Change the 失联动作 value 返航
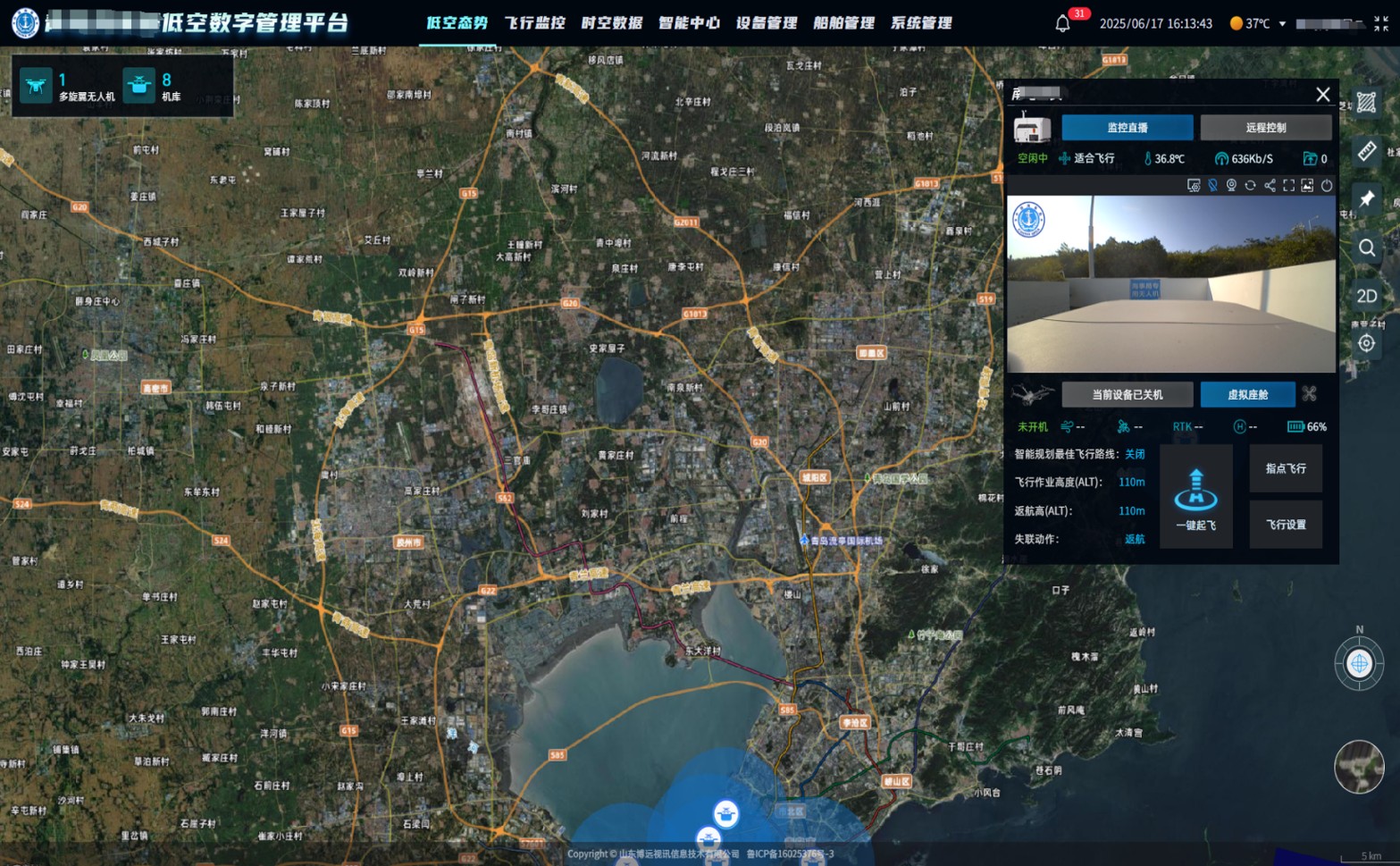Viewport: 1400px width, 866px height. (x=1134, y=539)
